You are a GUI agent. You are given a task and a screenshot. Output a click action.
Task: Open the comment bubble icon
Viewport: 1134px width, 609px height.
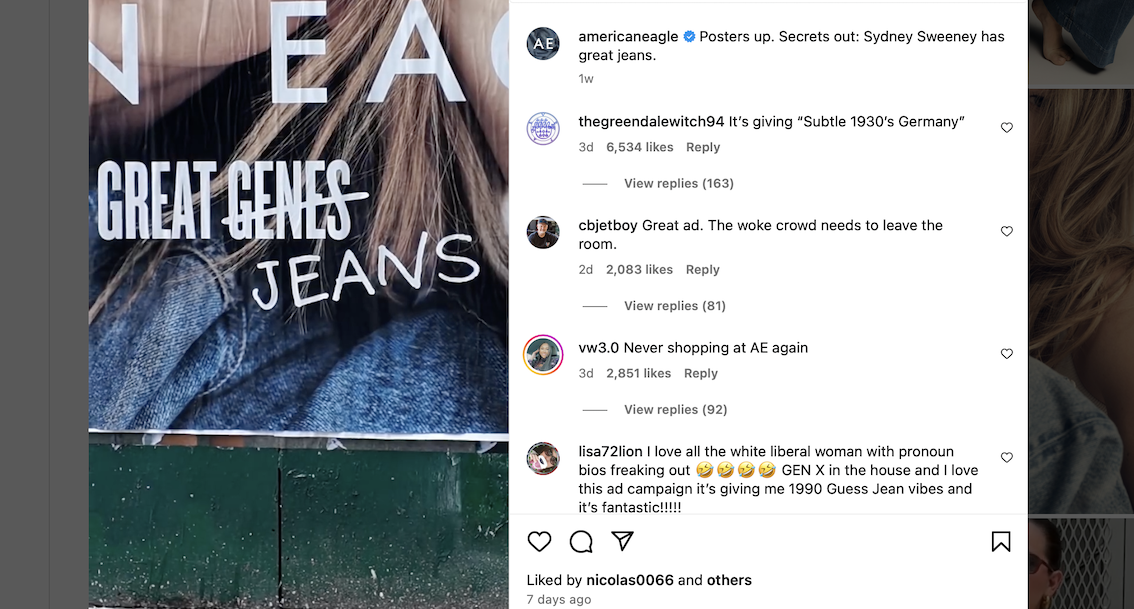(x=581, y=542)
